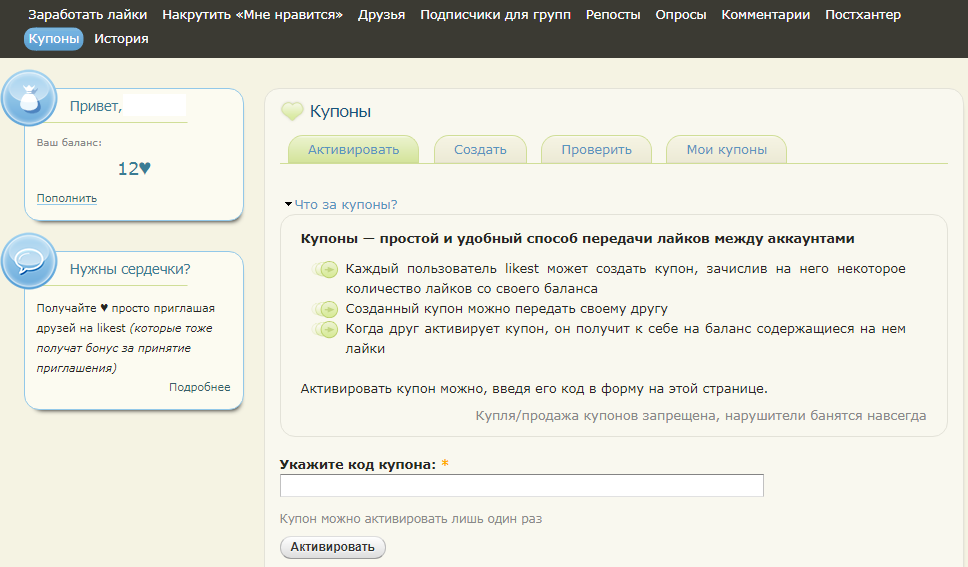The height and width of the screenshot is (567, 968).
Task: Click the heart icon next to Купоны heading
Action: click(291, 112)
